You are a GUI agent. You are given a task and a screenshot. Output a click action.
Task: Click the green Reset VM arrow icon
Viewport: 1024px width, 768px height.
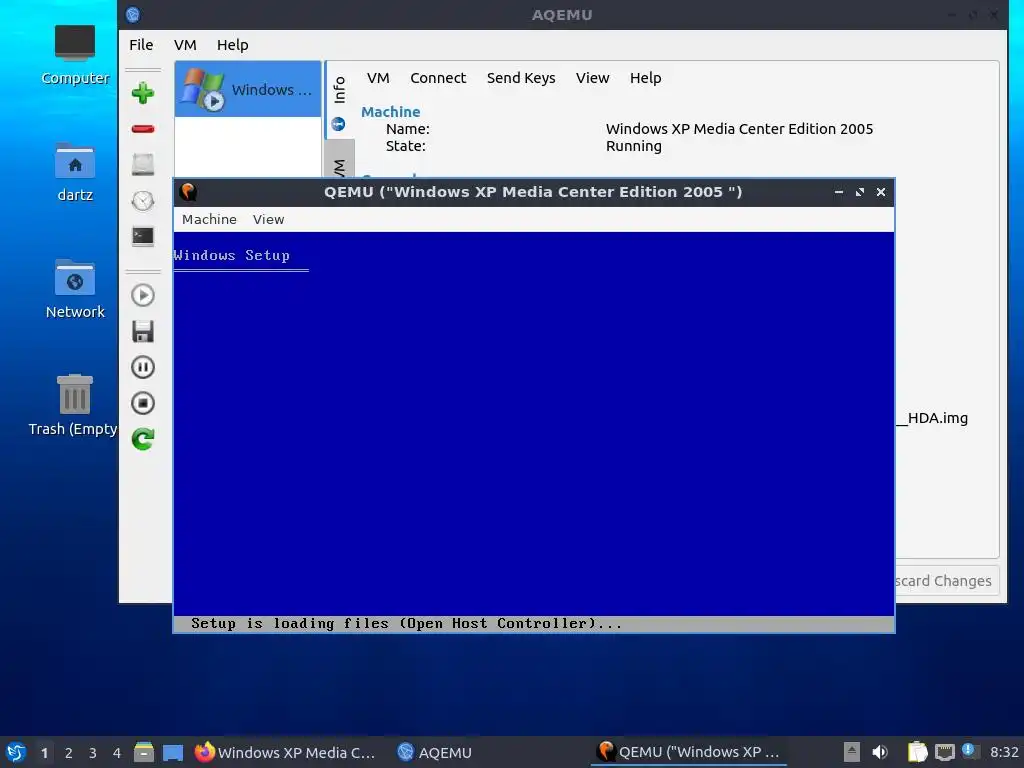(142, 439)
